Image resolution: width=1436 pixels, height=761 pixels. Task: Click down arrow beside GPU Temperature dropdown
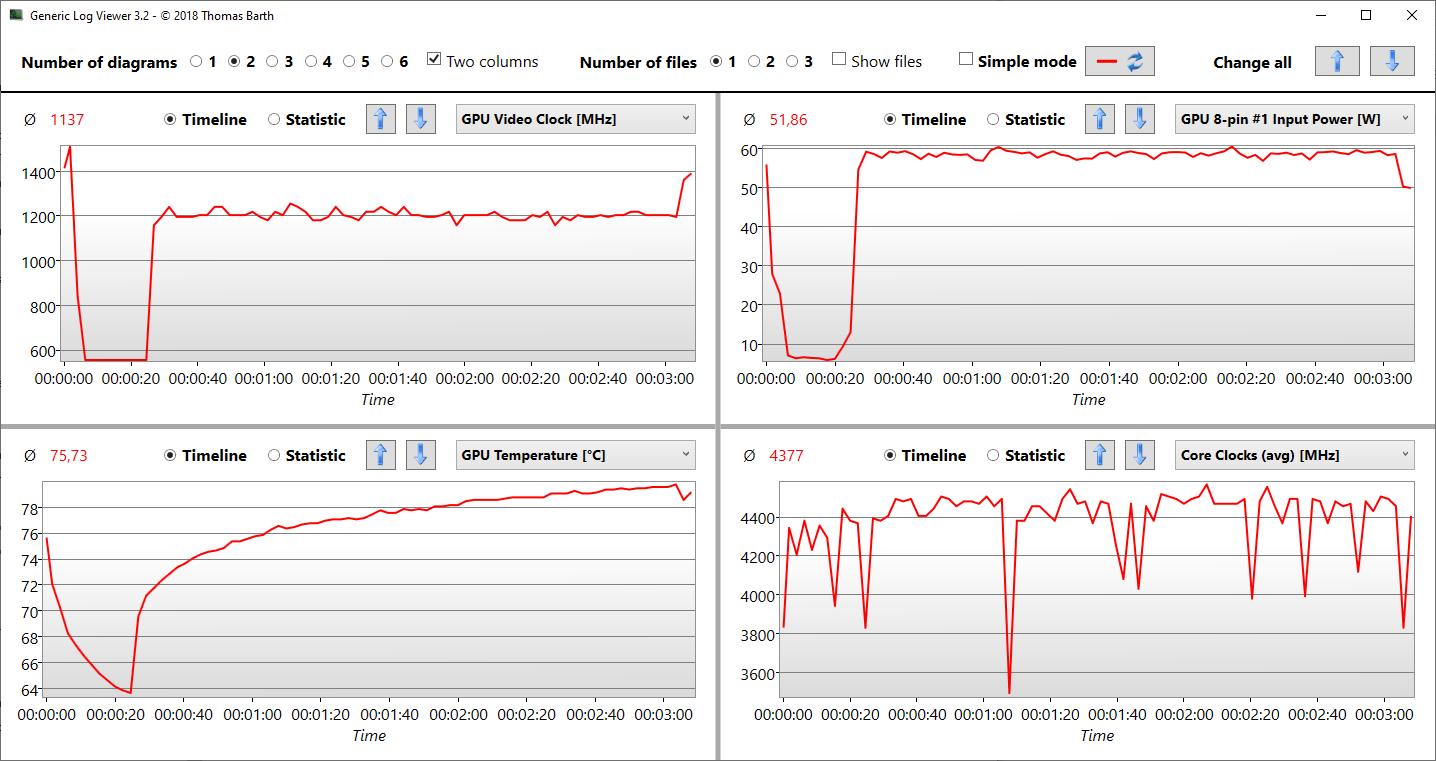(x=420, y=455)
